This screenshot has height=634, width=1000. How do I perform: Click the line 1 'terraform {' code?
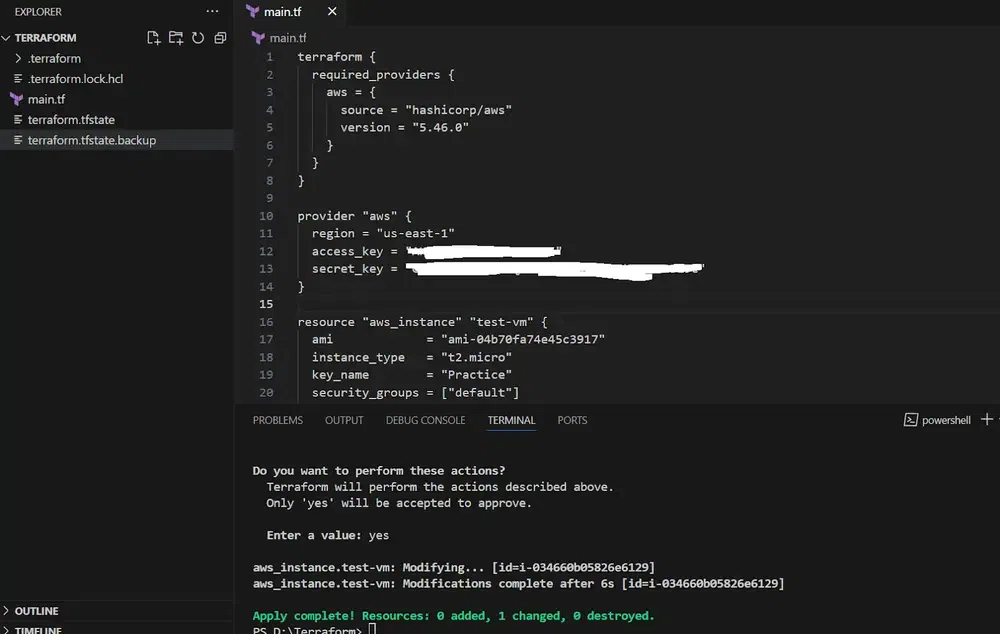[x=336, y=57]
